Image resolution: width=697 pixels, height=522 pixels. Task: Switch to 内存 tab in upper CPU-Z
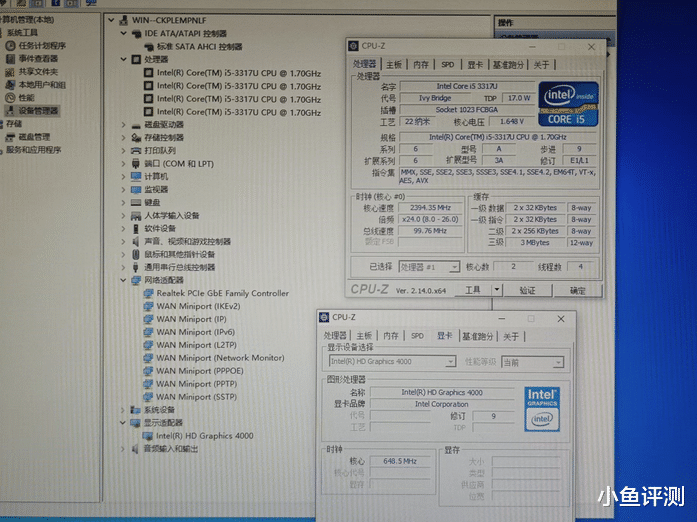(x=421, y=65)
